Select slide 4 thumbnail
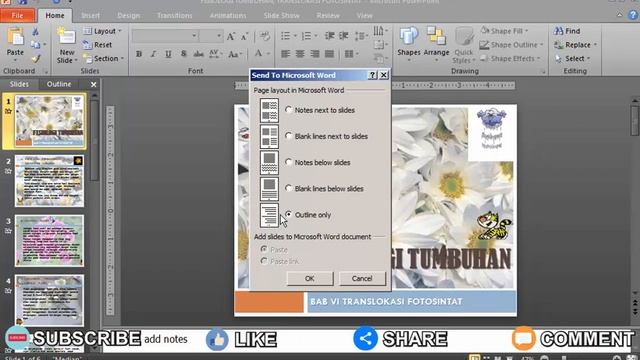The height and width of the screenshot is (360, 640). (x=49, y=301)
